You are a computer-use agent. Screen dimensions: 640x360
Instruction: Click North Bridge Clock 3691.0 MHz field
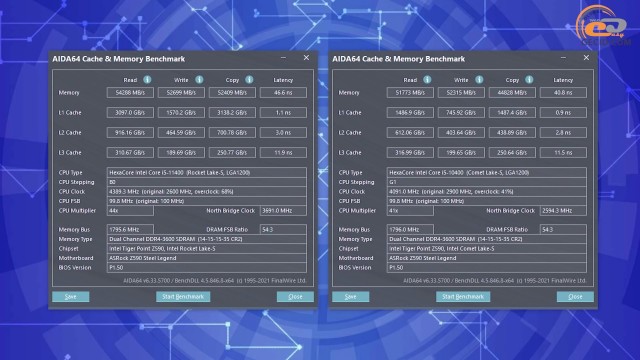pos(283,211)
